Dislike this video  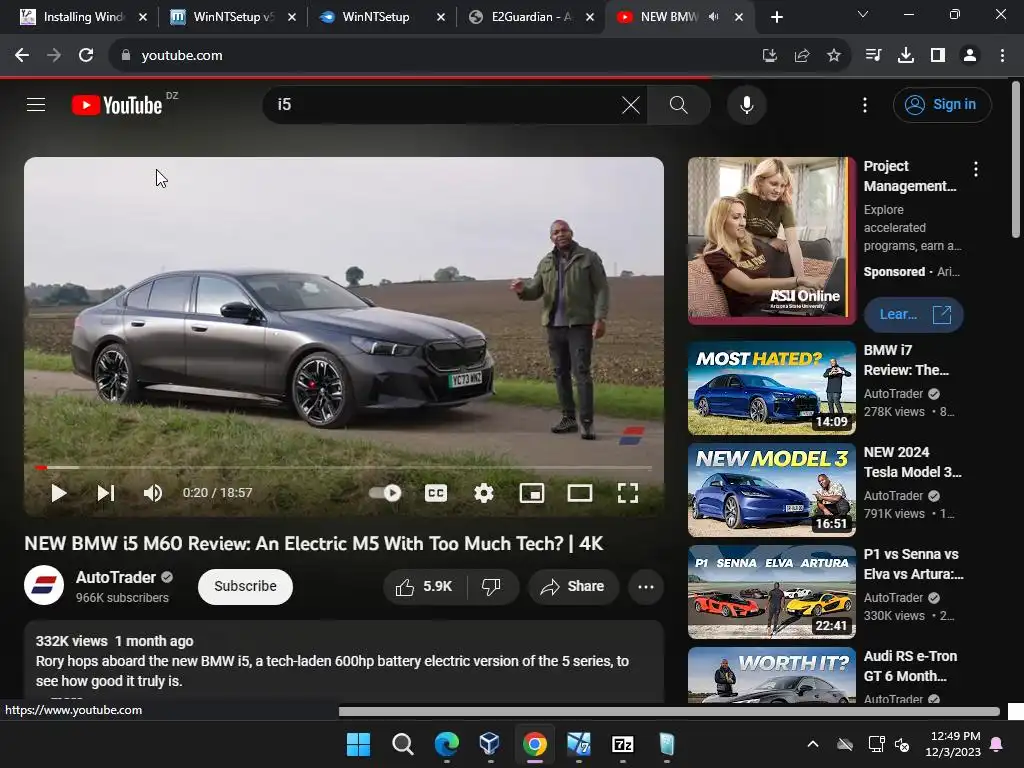[x=492, y=586]
